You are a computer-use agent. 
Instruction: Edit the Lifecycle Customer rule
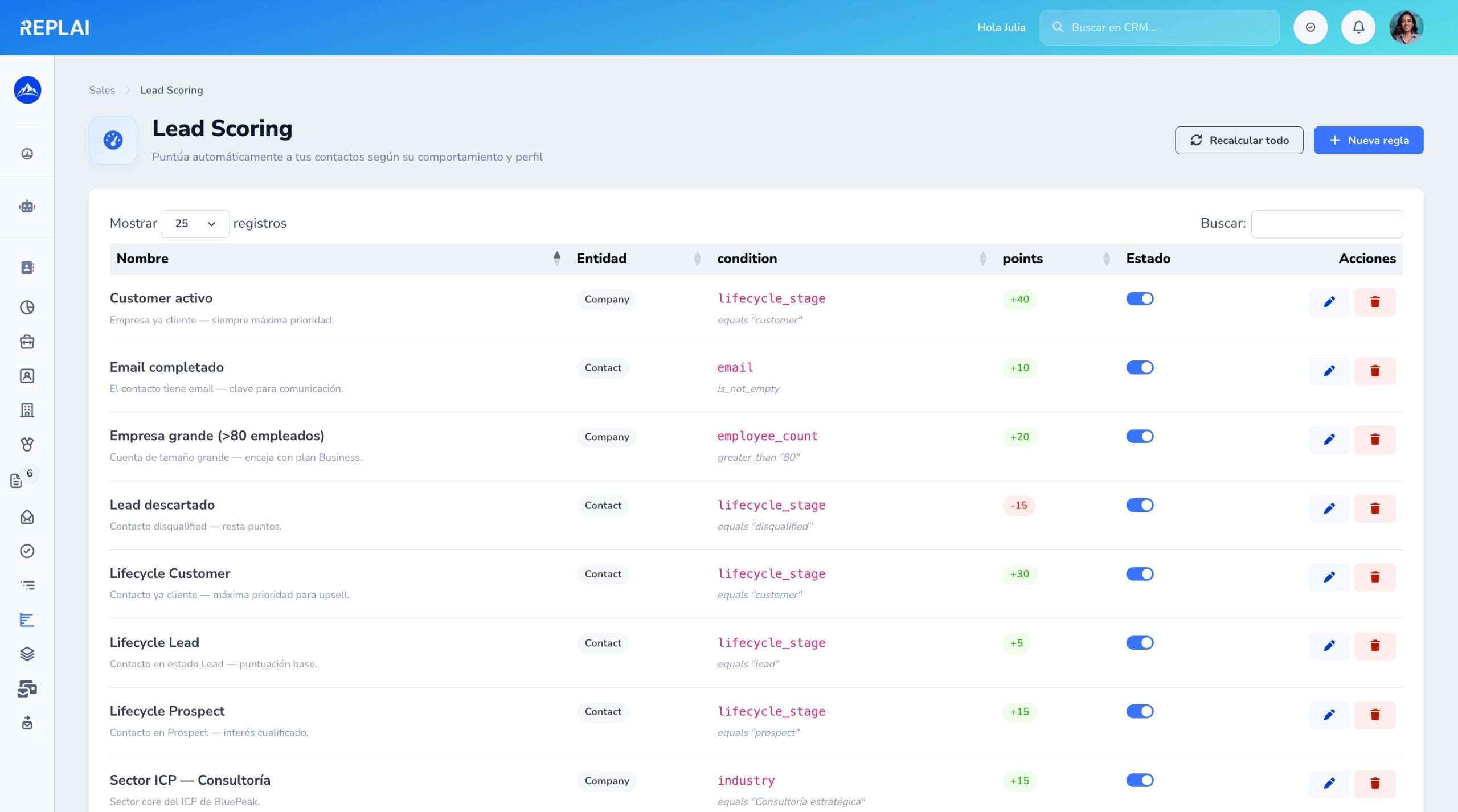(1329, 577)
